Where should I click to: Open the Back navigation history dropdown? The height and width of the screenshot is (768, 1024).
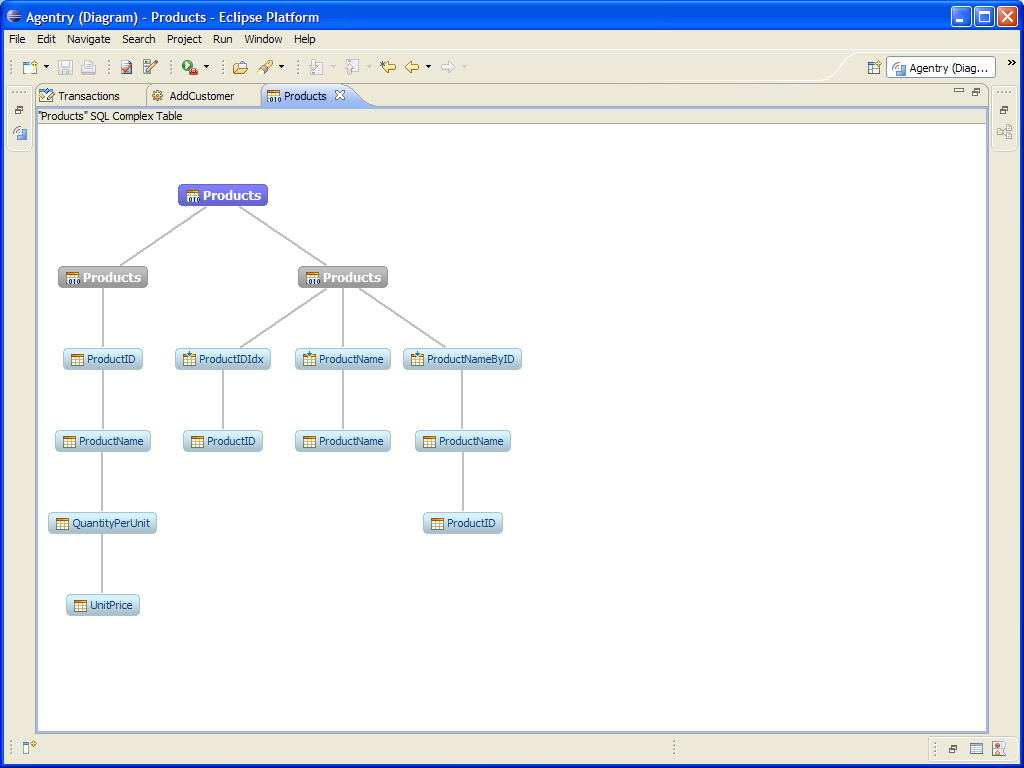click(428, 67)
